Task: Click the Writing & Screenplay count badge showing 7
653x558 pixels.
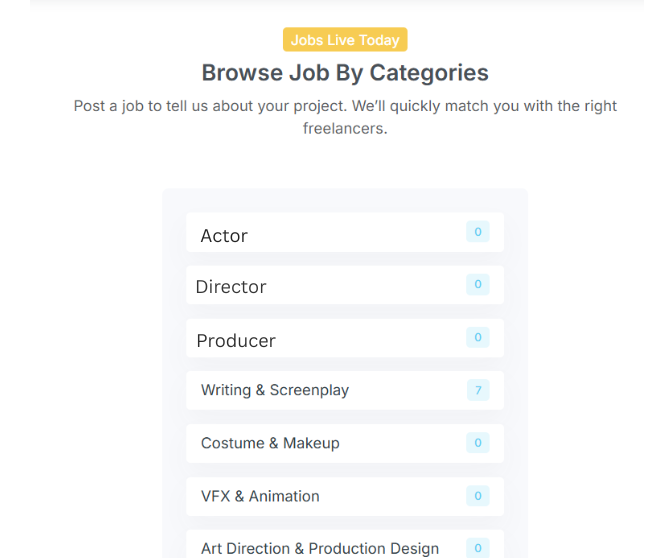Action: click(478, 390)
